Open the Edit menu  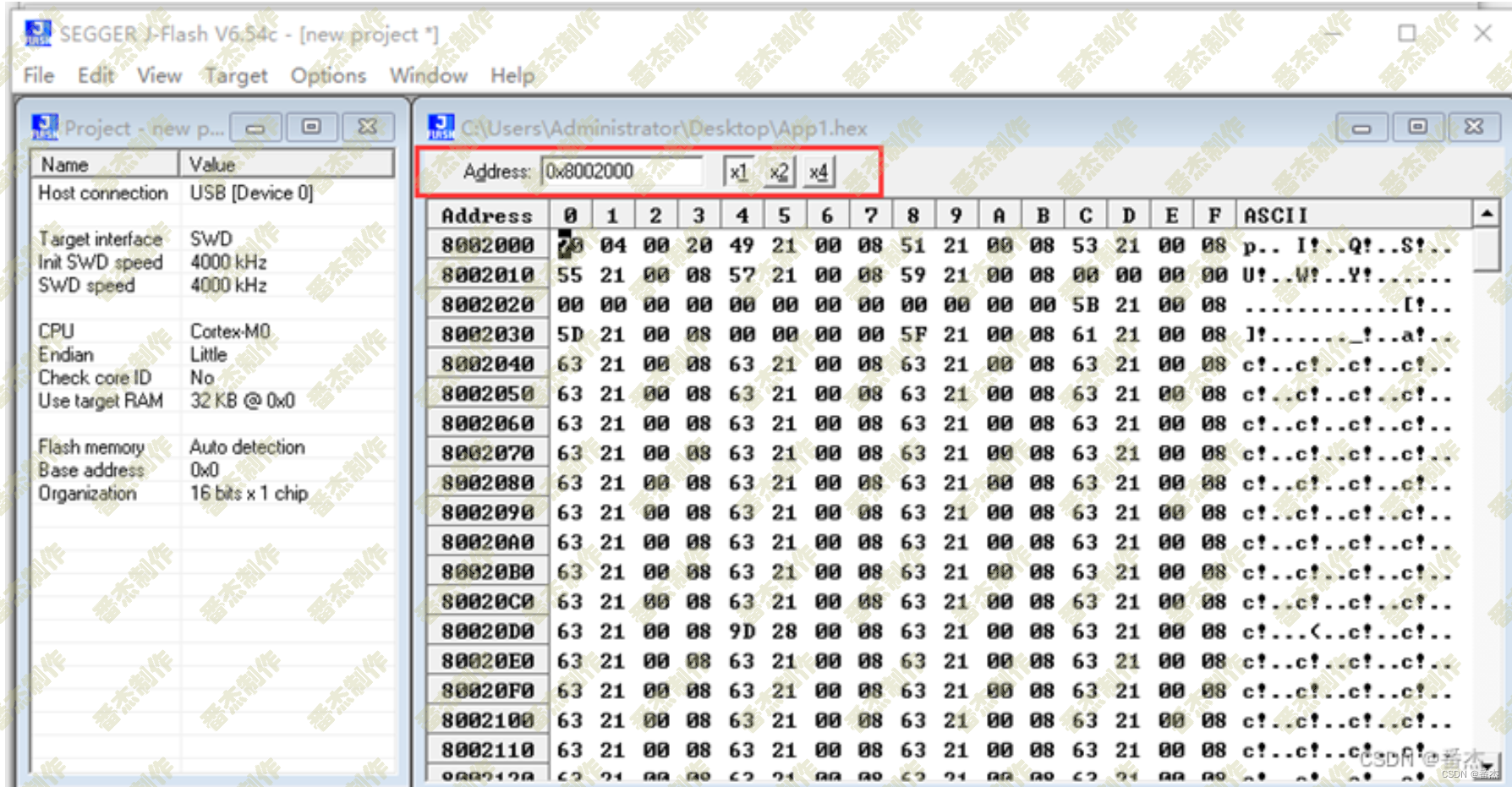point(96,75)
